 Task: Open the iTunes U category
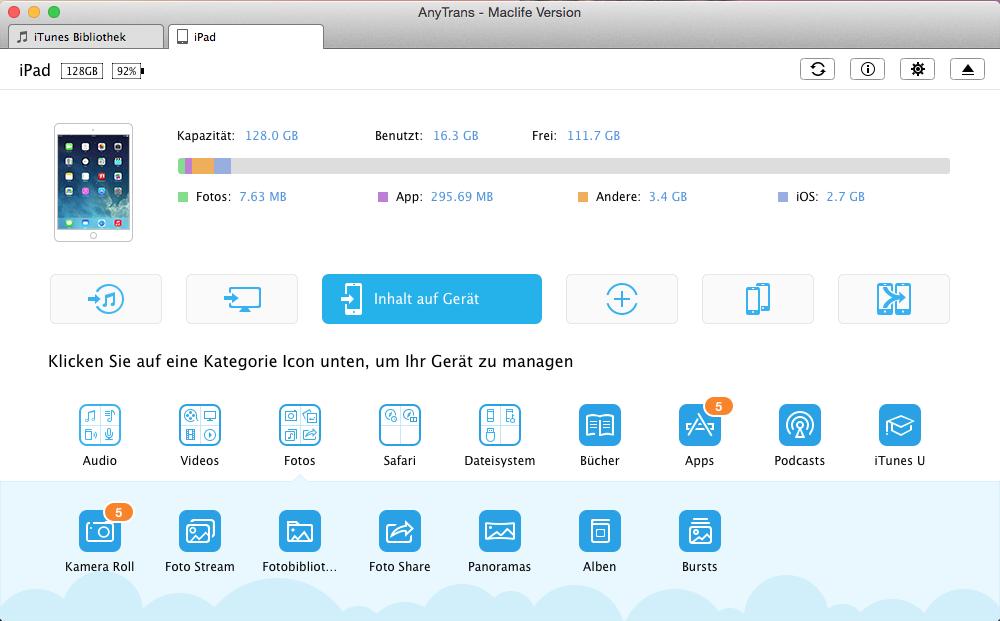coord(900,425)
